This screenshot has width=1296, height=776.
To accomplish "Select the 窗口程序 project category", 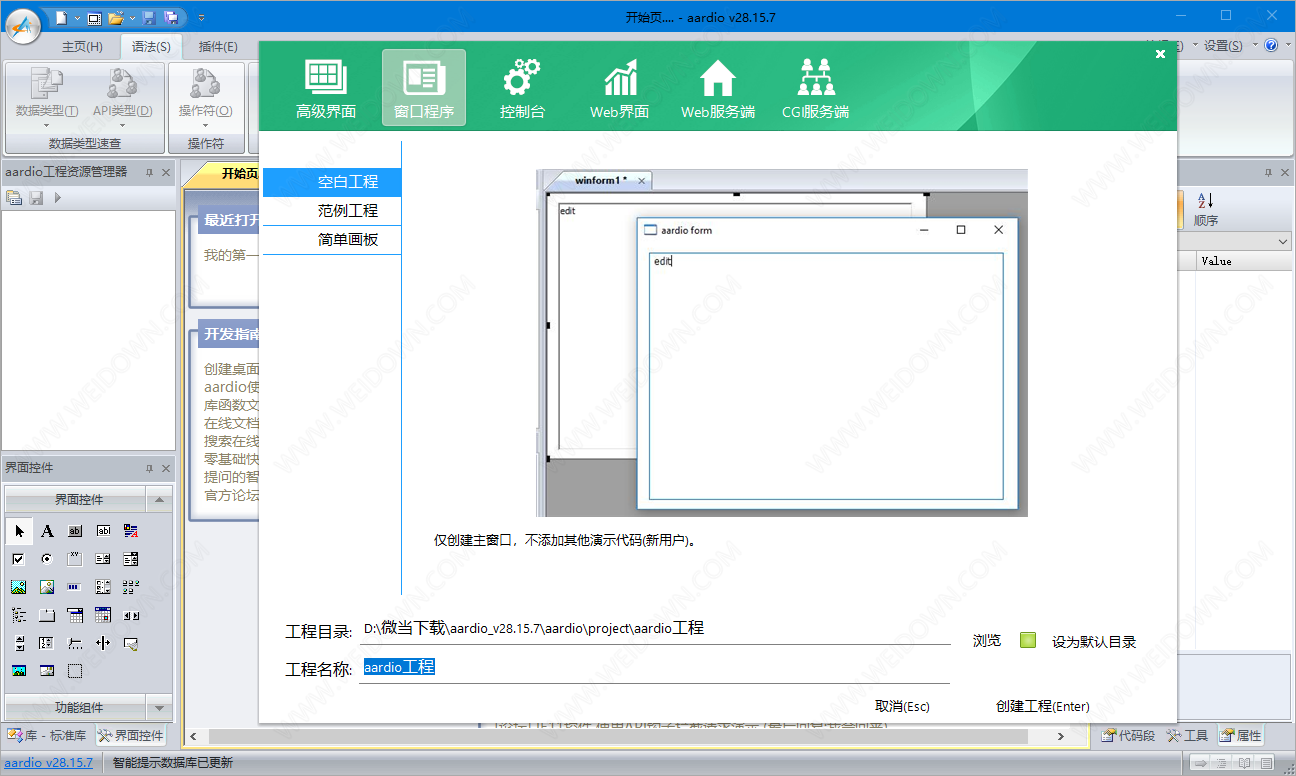I will coord(424,88).
